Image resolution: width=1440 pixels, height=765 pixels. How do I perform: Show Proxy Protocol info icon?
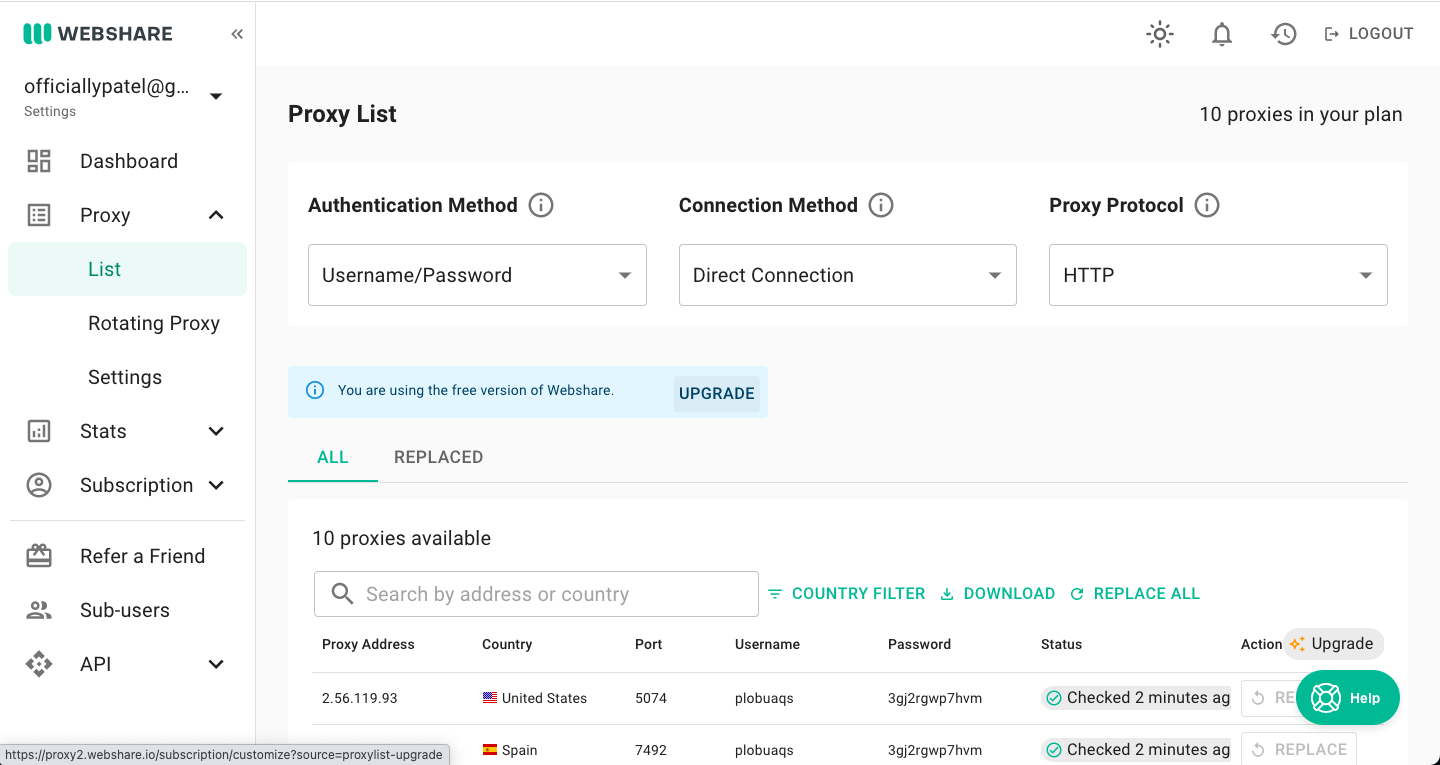coord(1207,205)
